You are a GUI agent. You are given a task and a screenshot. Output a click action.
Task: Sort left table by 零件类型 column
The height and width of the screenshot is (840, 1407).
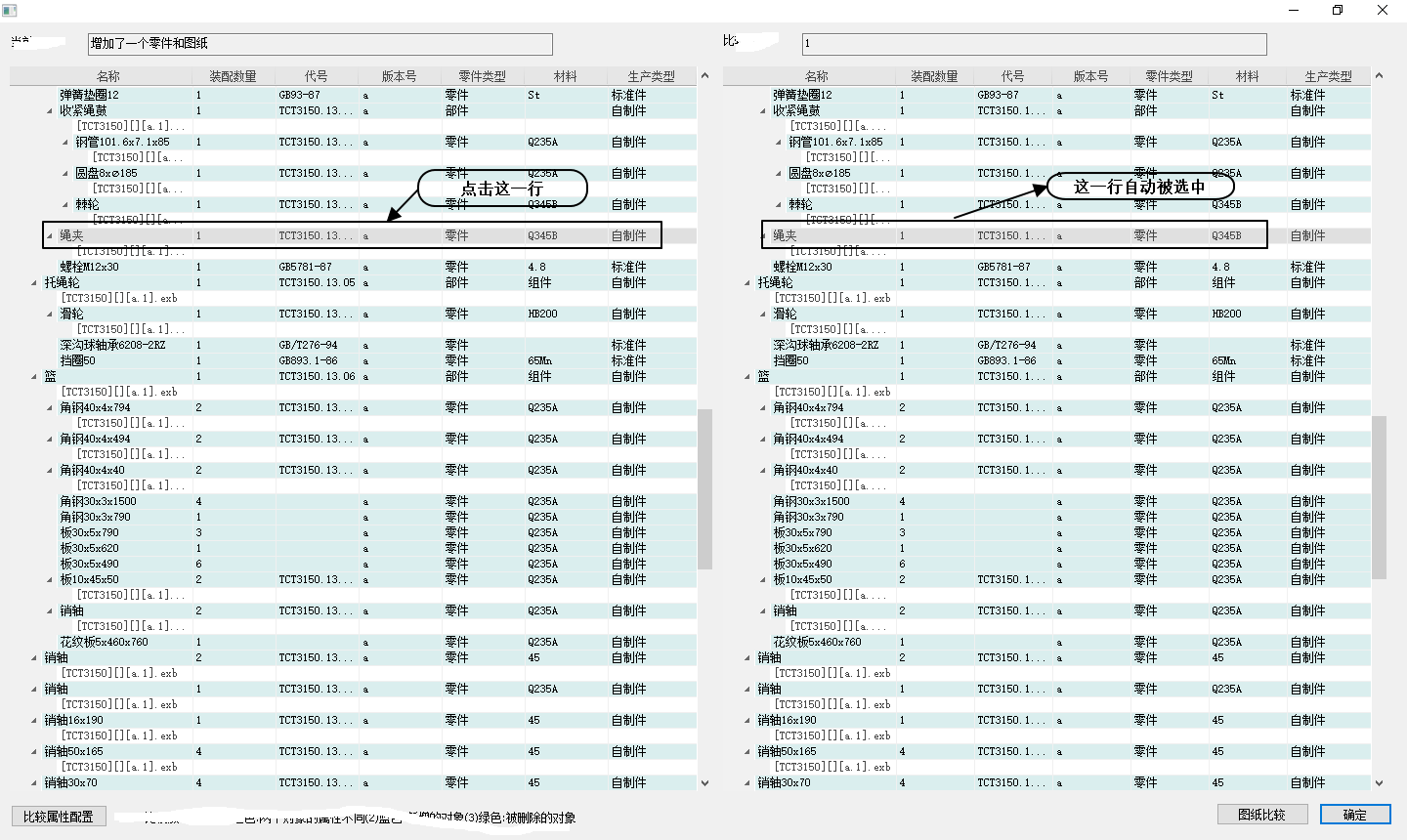(483, 75)
